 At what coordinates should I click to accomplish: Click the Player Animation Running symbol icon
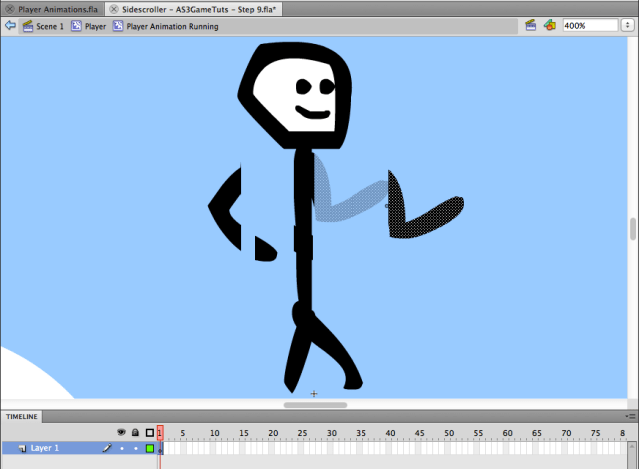pyautogui.click(x=118, y=26)
